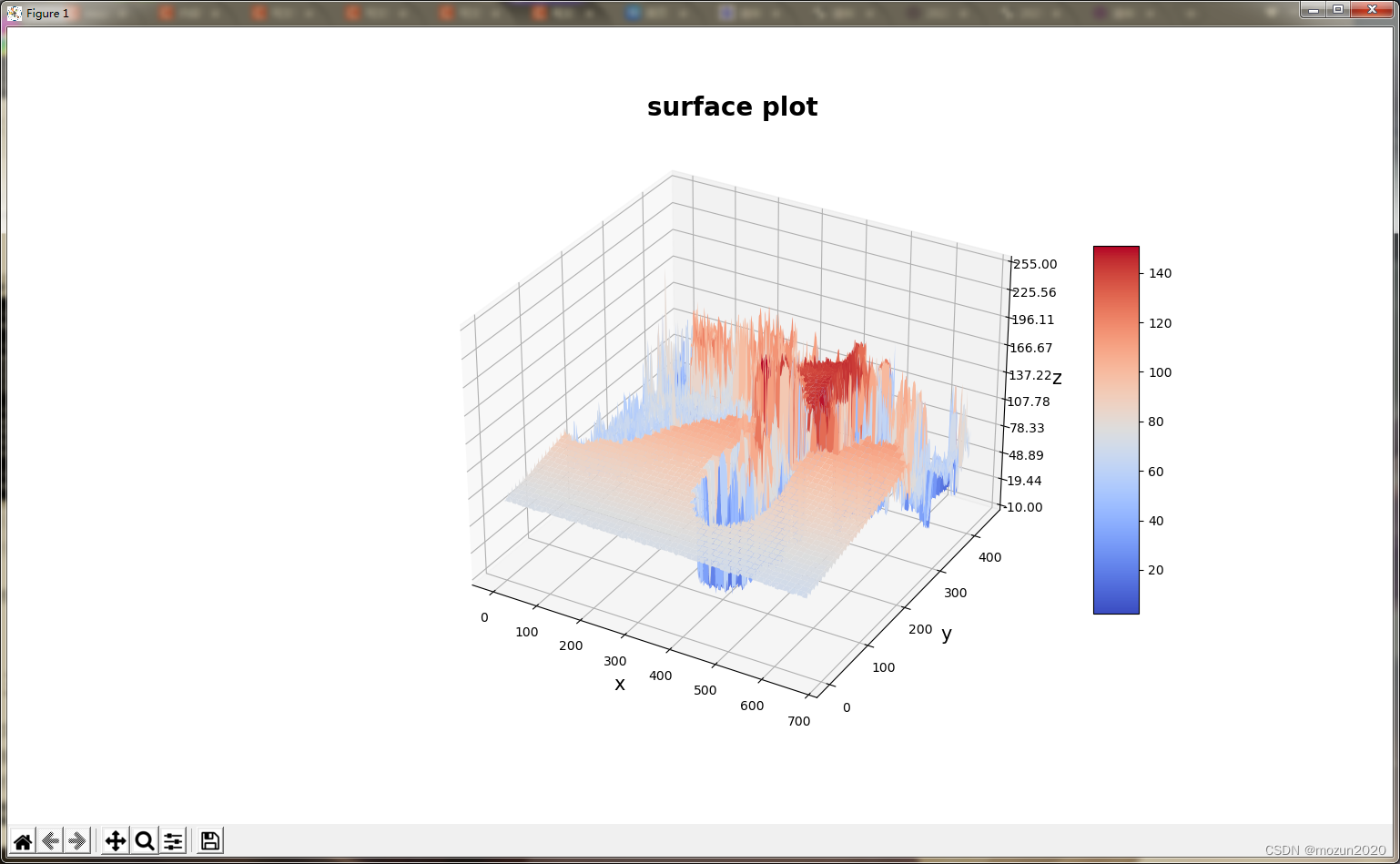
Task: Click colorbar tick label 80
Action: click(x=1156, y=422)
